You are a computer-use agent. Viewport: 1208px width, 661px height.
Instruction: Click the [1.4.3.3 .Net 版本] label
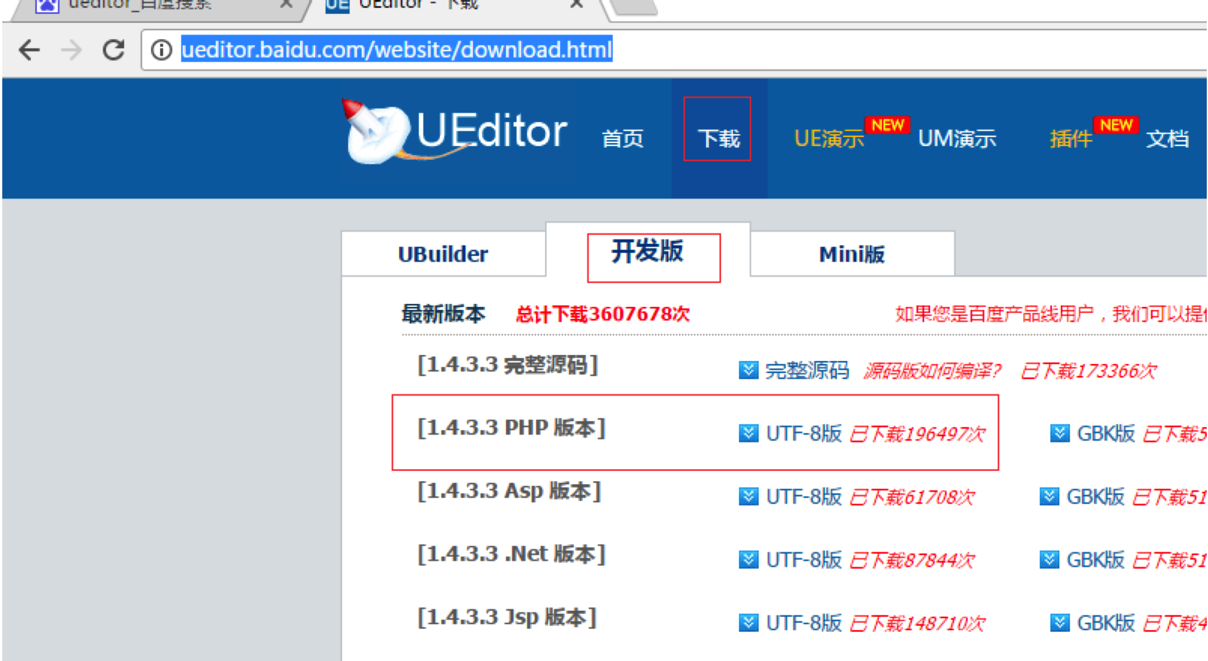coord(511,555)
